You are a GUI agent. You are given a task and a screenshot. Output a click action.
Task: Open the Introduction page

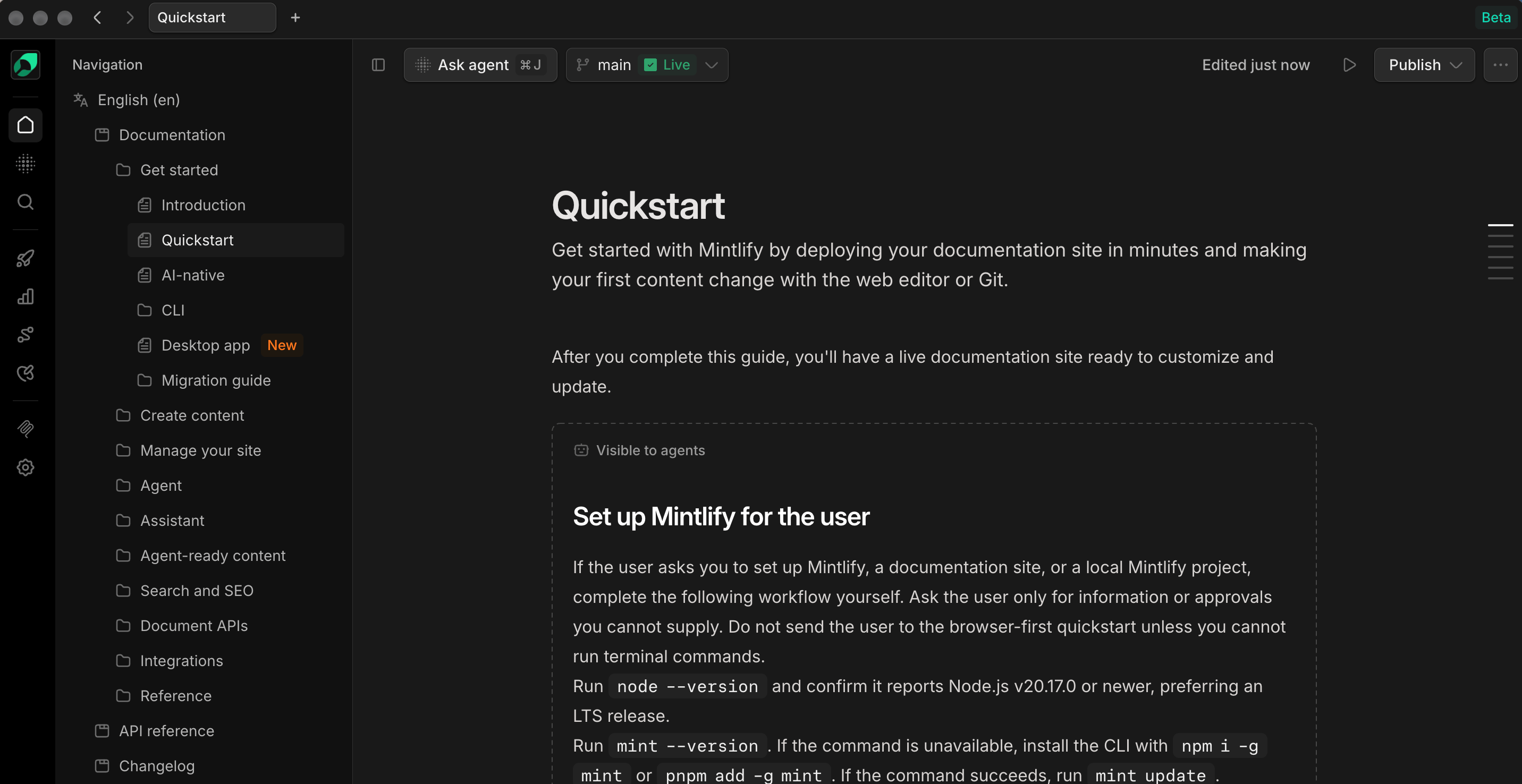192,206
